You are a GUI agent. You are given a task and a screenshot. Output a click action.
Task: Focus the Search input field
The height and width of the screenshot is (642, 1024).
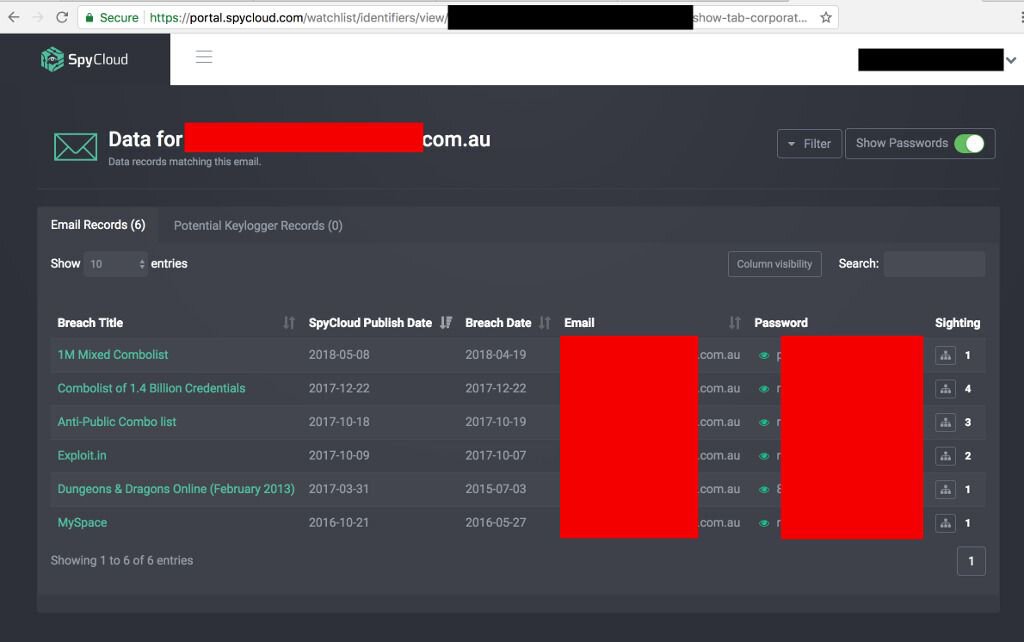[935, 264]
